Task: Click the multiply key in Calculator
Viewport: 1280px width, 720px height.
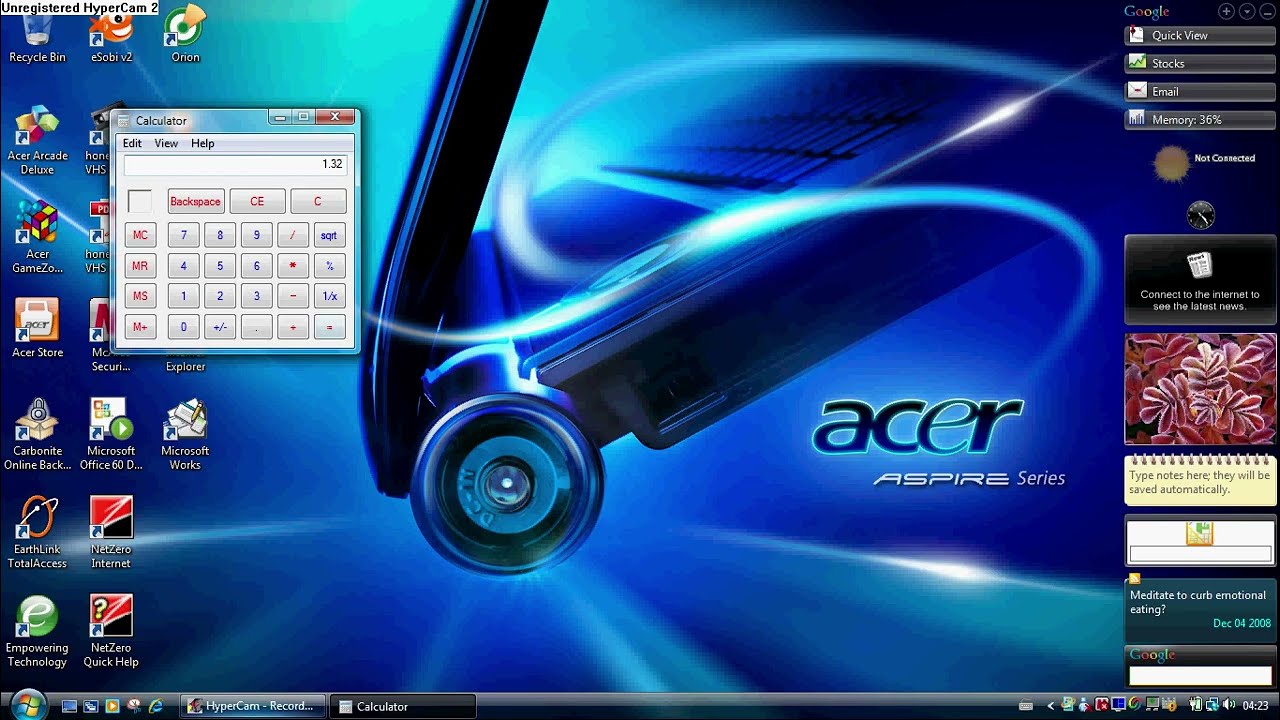Action: pos(293,266)
